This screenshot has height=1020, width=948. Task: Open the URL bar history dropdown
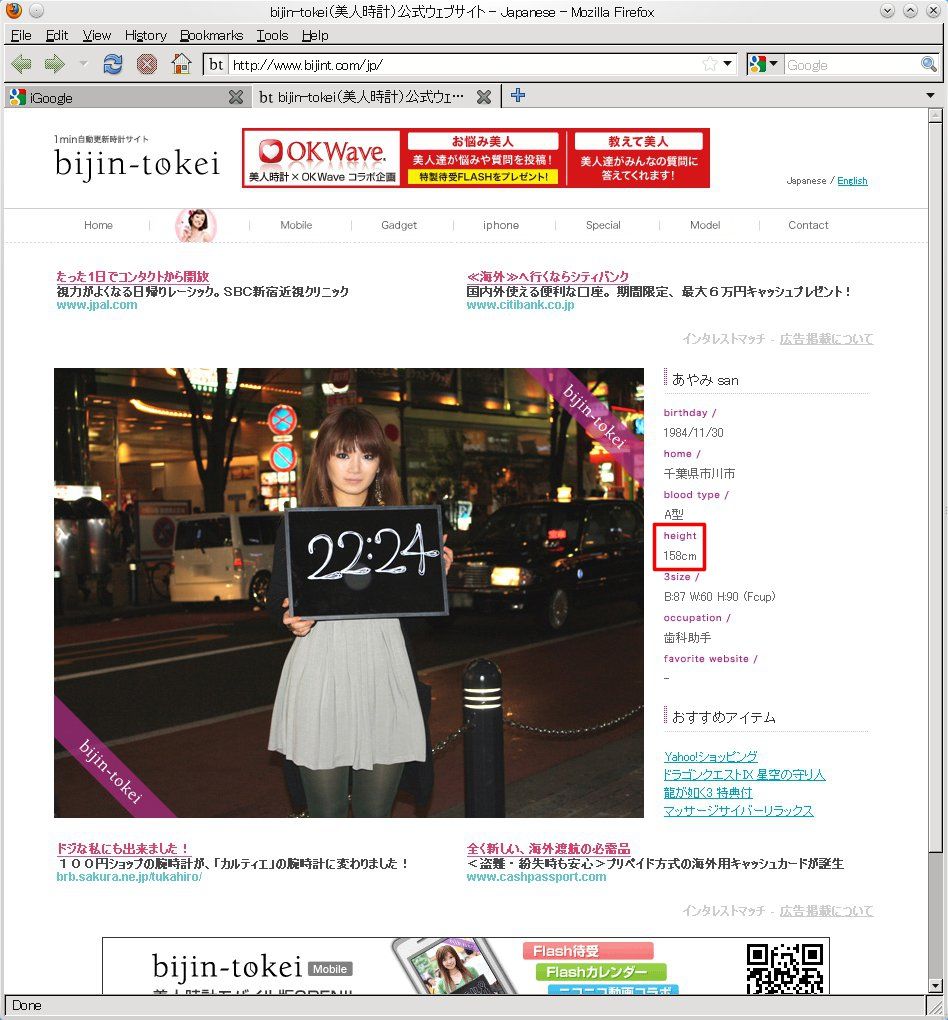[728, 64]
